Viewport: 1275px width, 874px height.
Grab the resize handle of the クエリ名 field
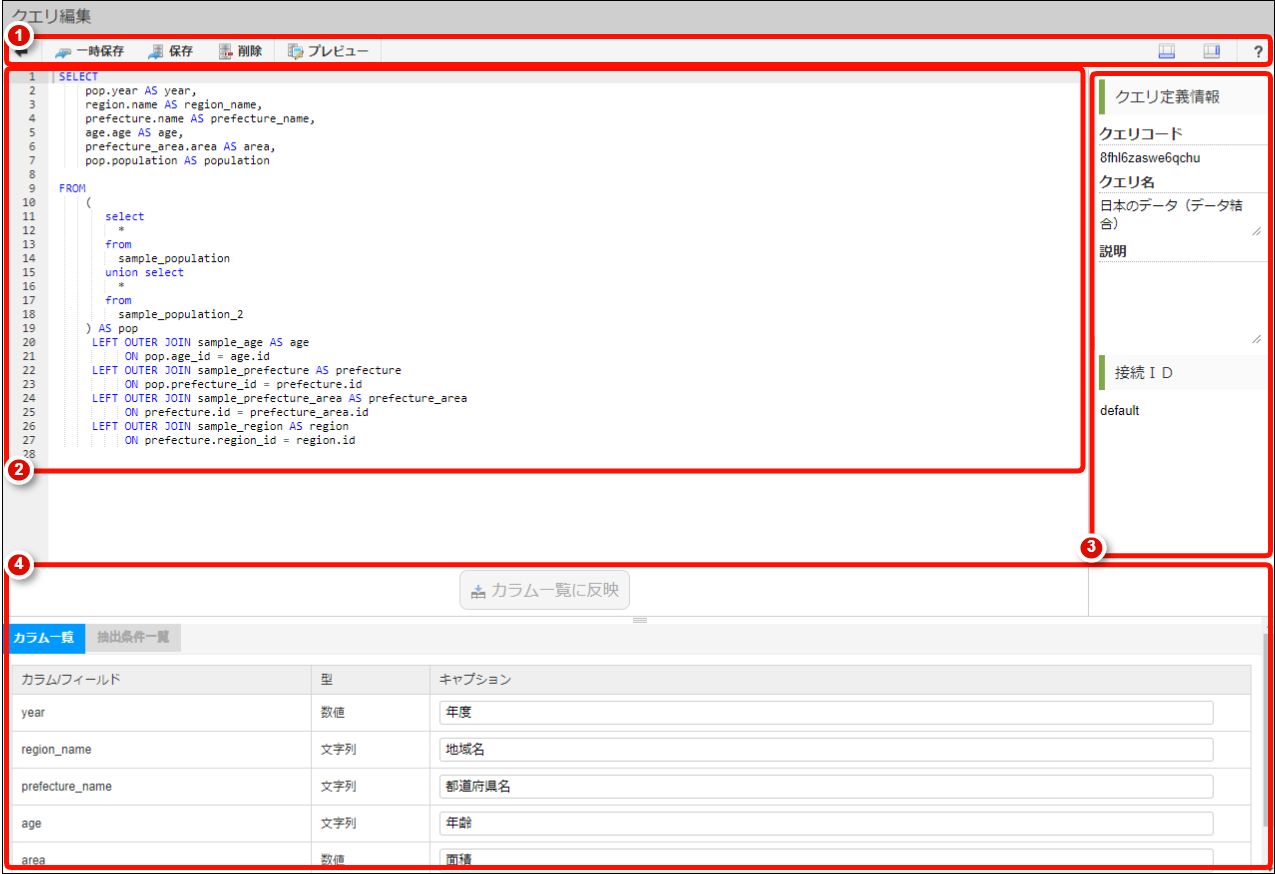[x=1256, y=231]
